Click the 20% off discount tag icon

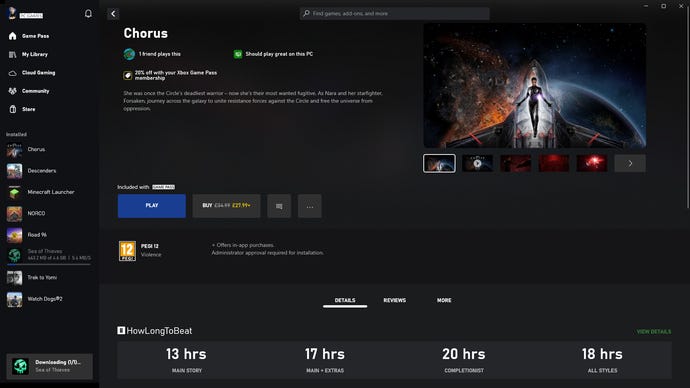(x=128, y=75)
